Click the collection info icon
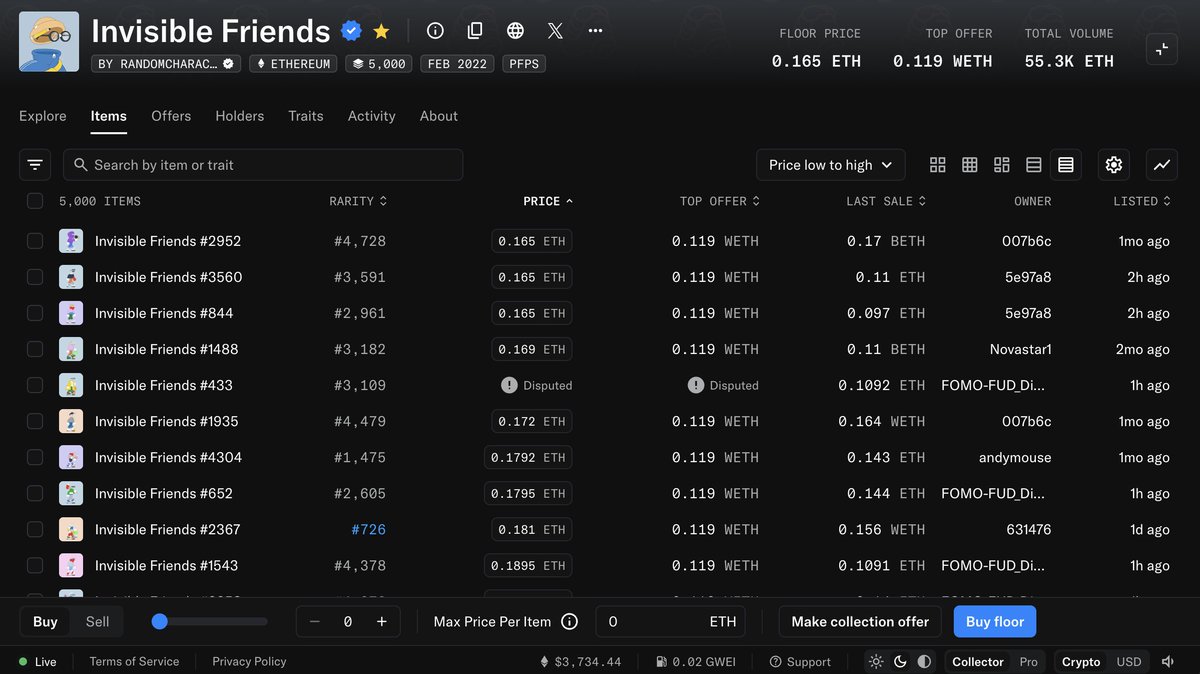Viewport: 1200px width, 674px height. [x=435, y=31]
